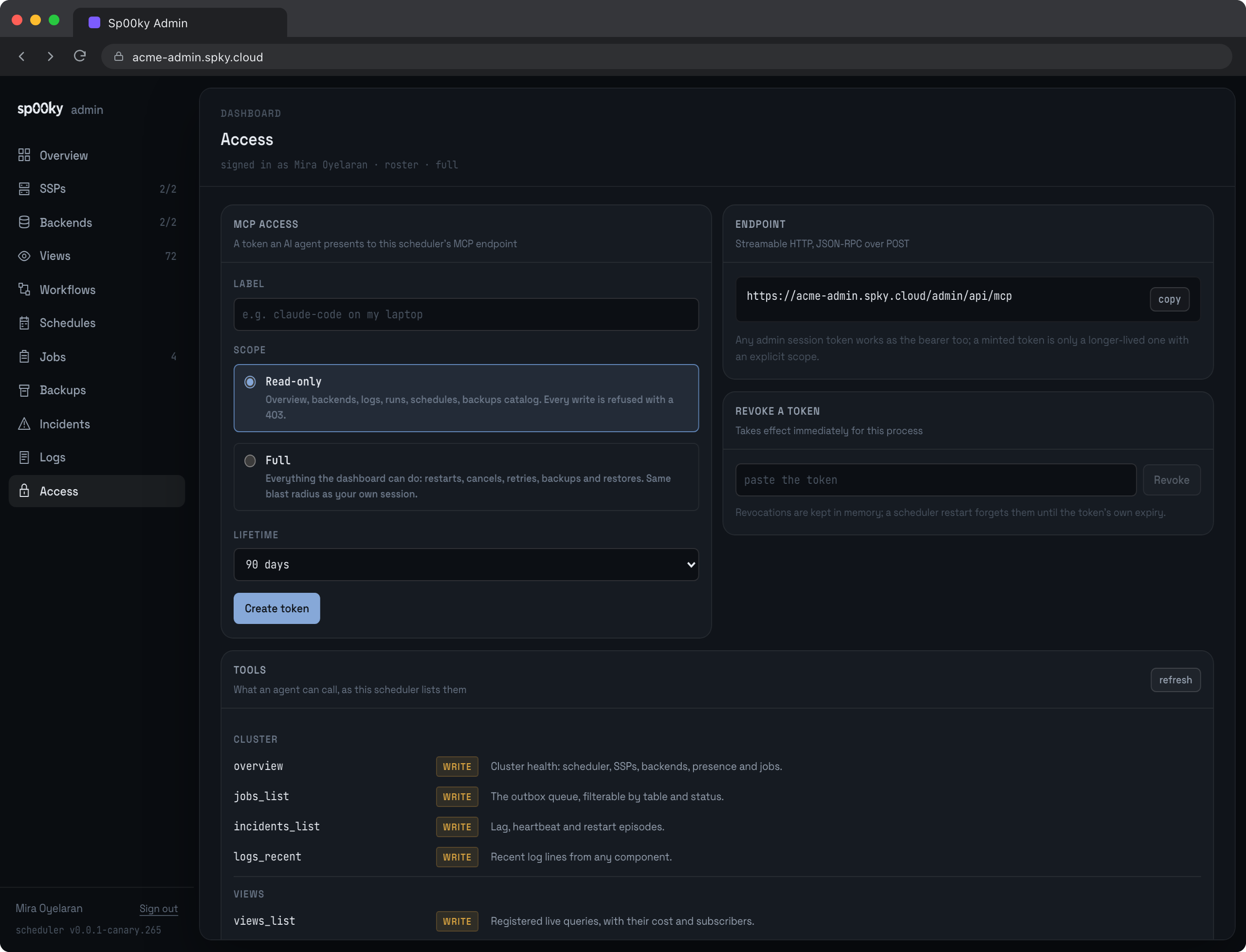Viewport: 1246px width, 952px height.
Task: Click the Create token button
Action: tap(276, 608)
